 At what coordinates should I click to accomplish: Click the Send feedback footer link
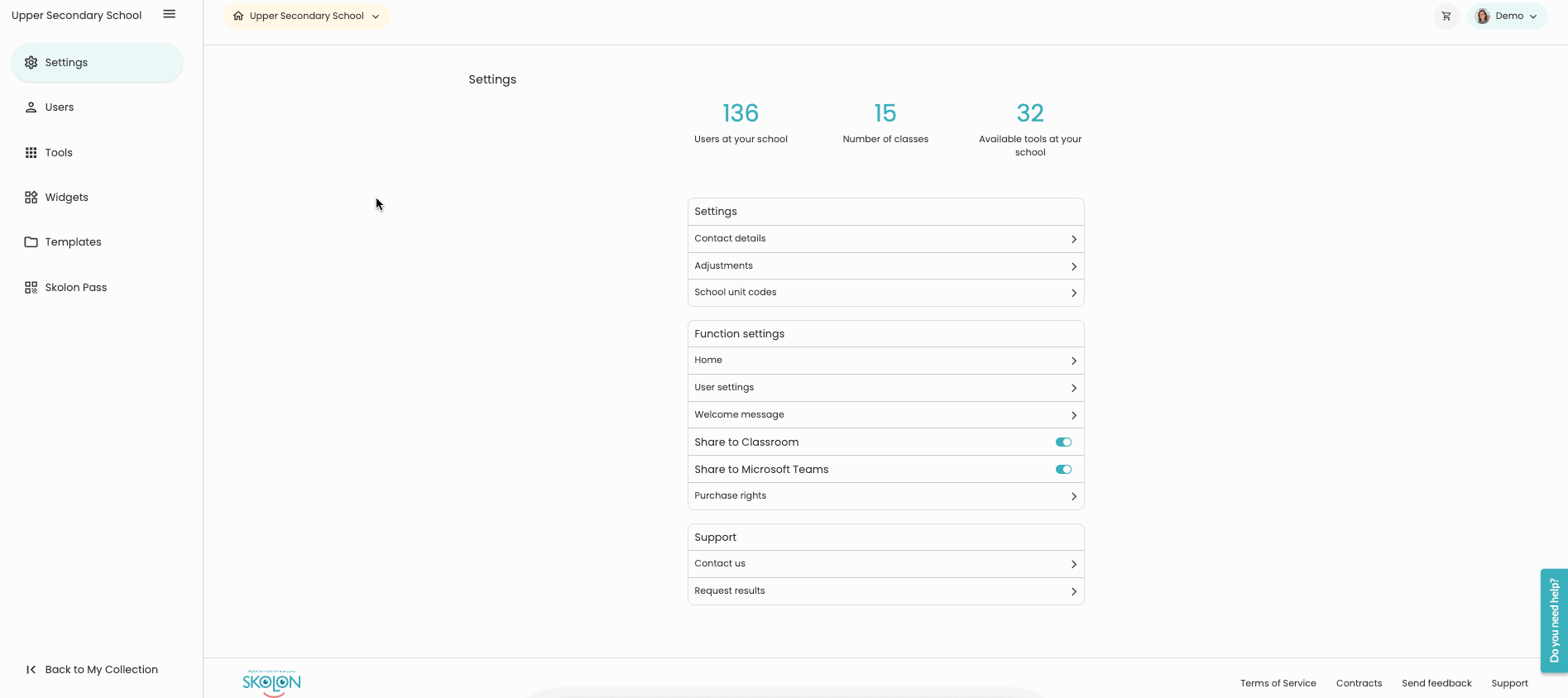[x=1436, y=683]
